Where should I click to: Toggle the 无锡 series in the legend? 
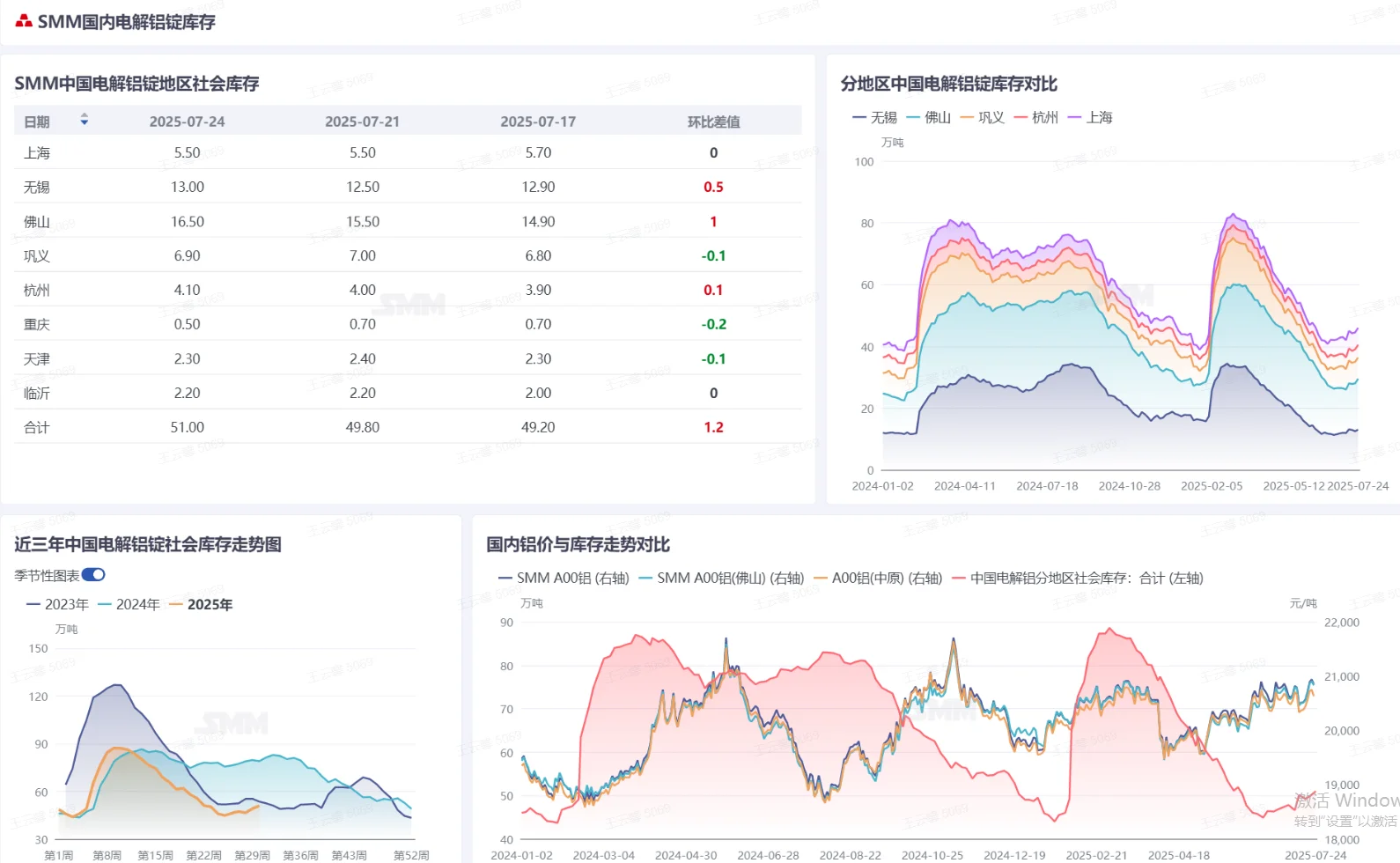point(874,117)
